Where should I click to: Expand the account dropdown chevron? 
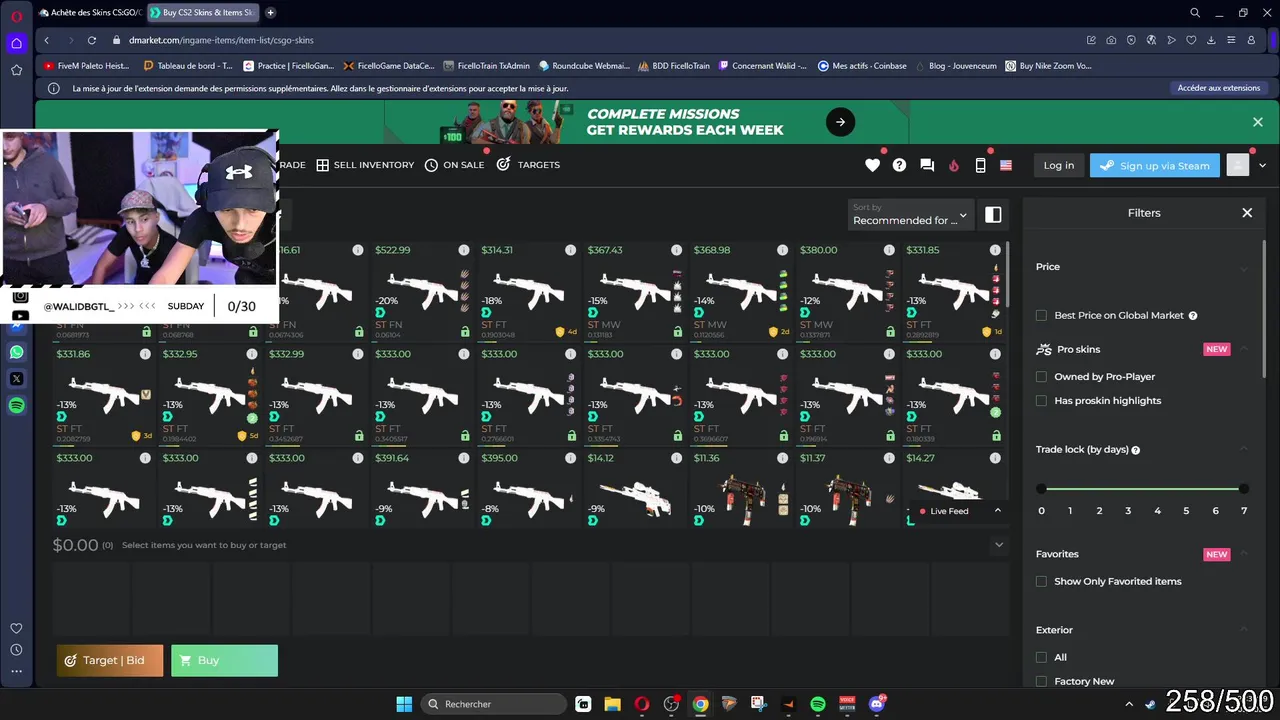[x=1263, y=165]
